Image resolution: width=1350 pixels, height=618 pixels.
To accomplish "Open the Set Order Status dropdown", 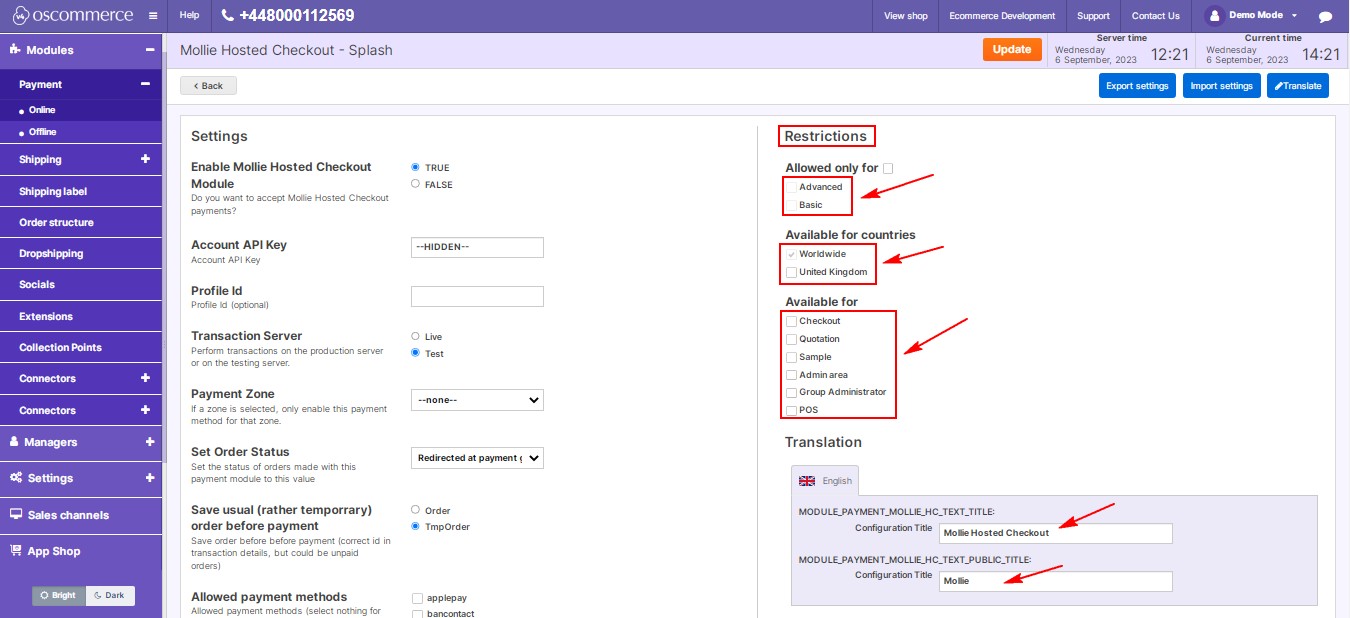I will tap(477, 458).
